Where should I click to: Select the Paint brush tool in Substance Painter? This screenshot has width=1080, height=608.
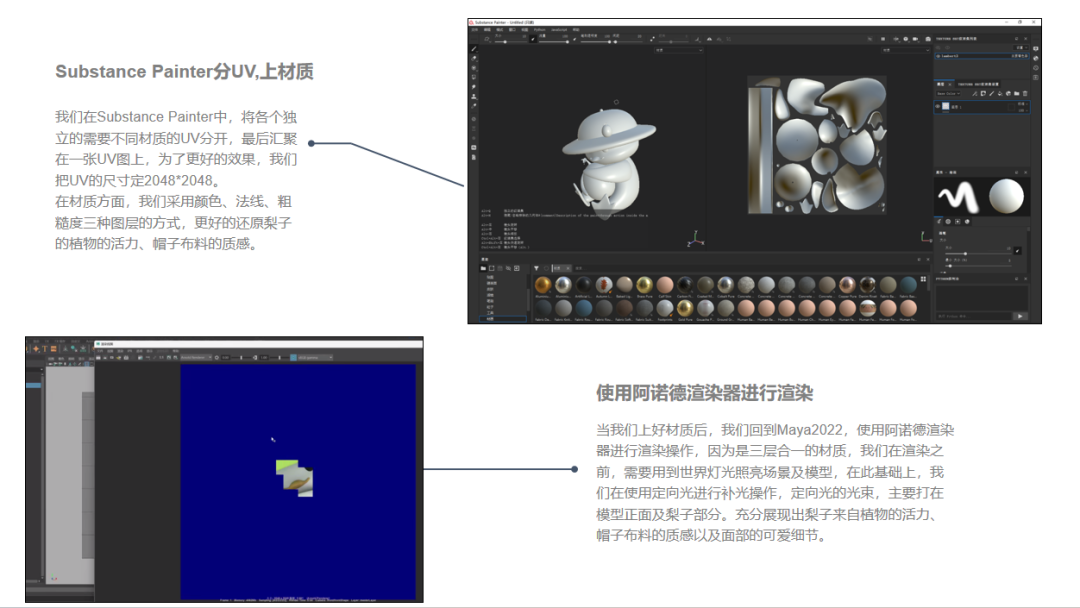[x=474, y=48]
